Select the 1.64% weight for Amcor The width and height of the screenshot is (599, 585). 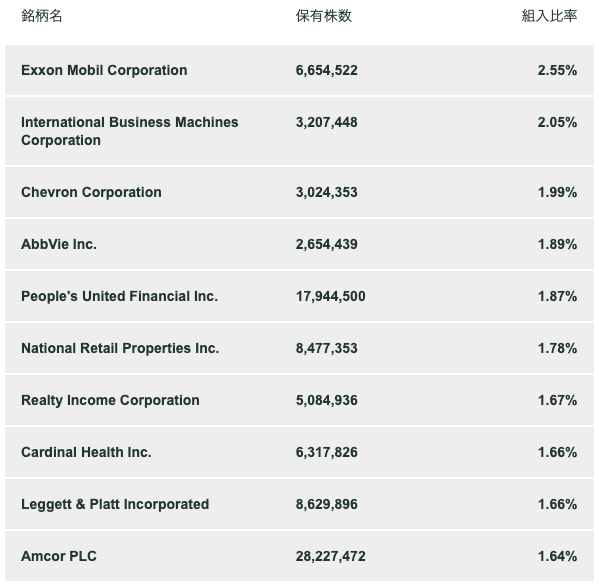pos(557,556)
